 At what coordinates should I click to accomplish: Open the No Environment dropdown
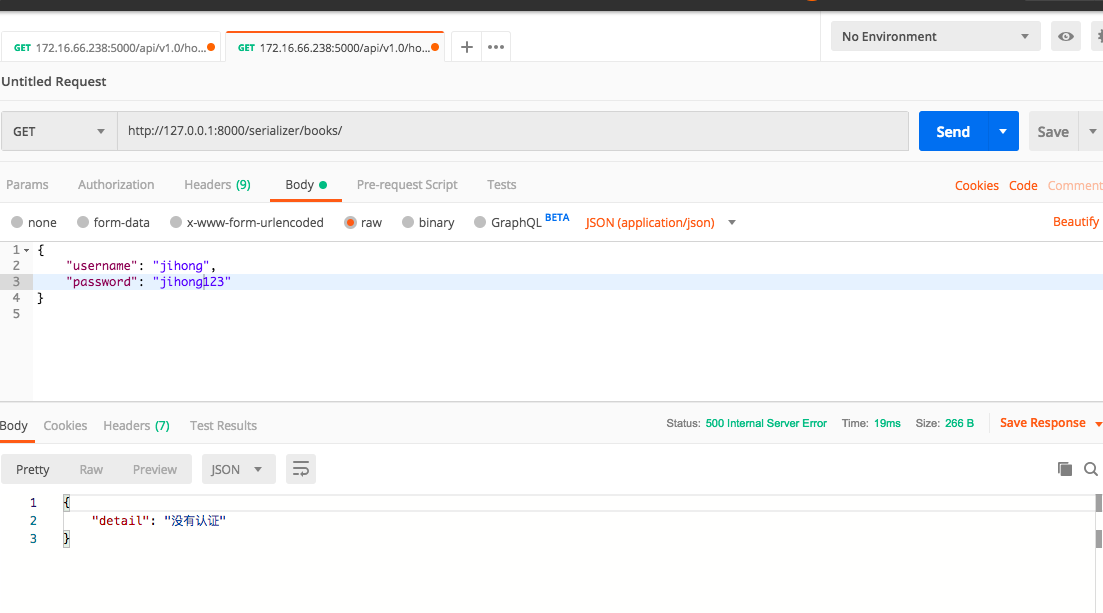pyautogui.click(x=935, y=37)
